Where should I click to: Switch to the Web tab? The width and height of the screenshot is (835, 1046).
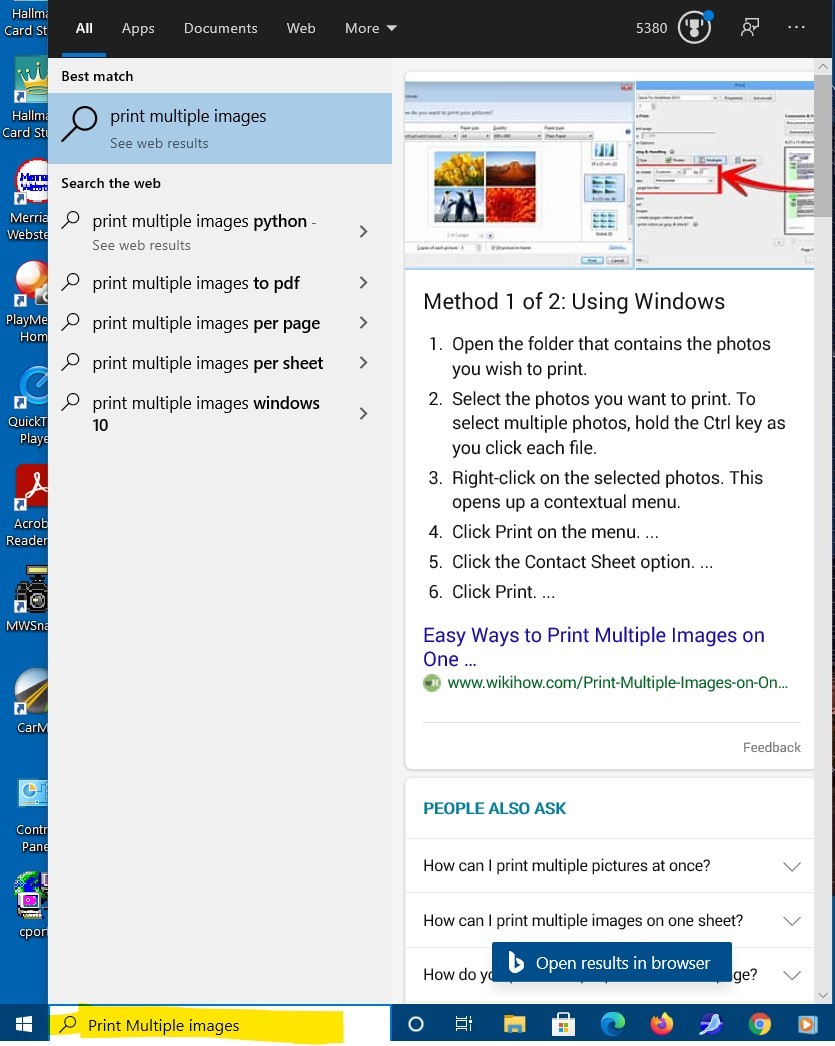[x=301, y=28]
